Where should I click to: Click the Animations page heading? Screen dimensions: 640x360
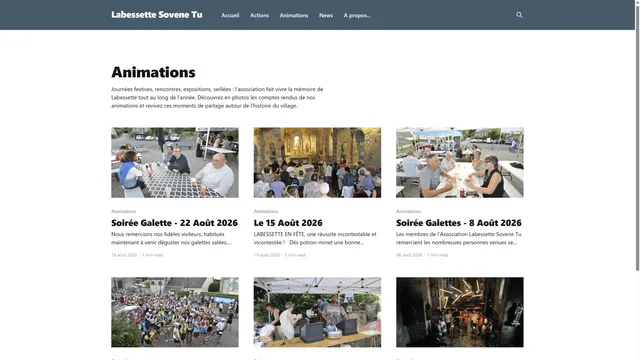coord(153,72)
